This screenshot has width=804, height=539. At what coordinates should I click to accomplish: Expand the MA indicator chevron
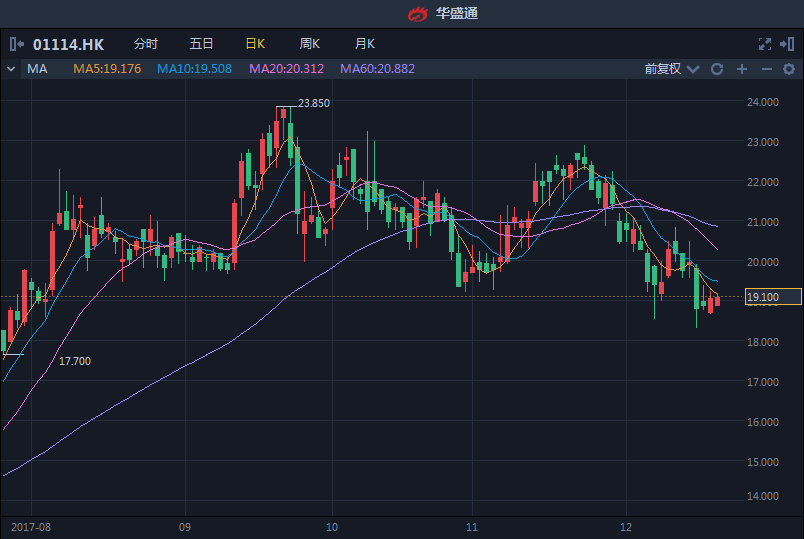tap(11, 69)
